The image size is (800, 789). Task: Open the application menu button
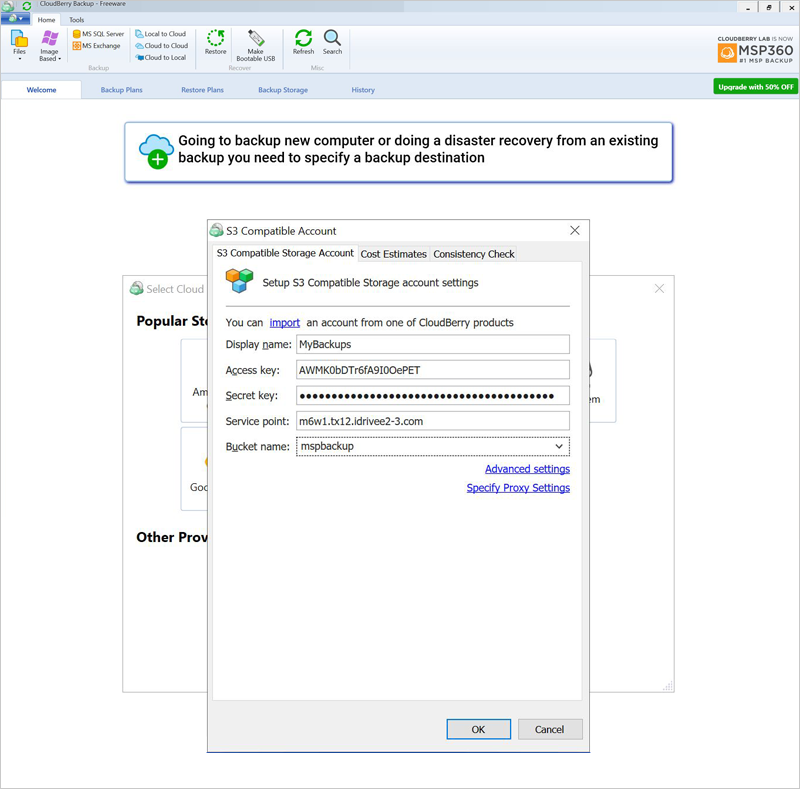point(15,19)
